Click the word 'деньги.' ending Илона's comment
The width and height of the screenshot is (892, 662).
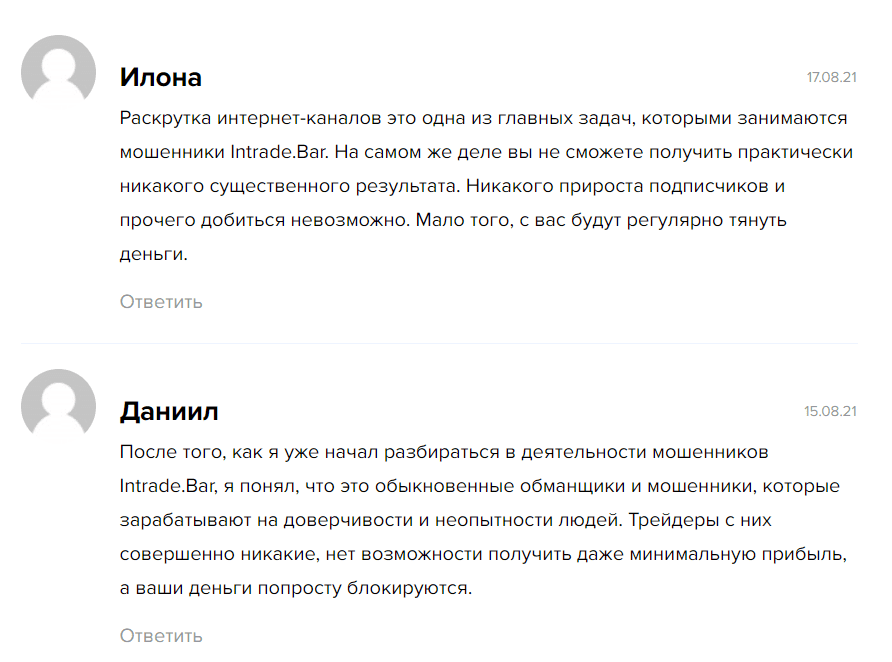click(x=154, y=254)
